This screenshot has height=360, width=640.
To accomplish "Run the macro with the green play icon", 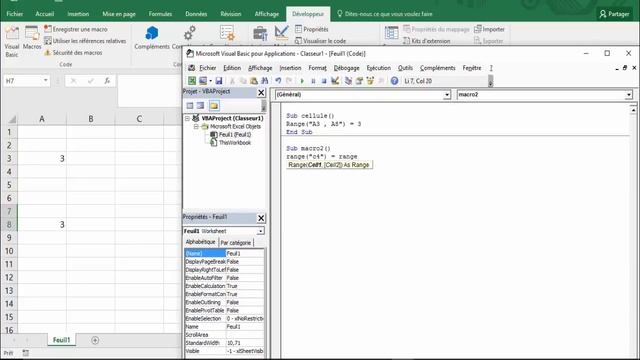I will (302, 81).
